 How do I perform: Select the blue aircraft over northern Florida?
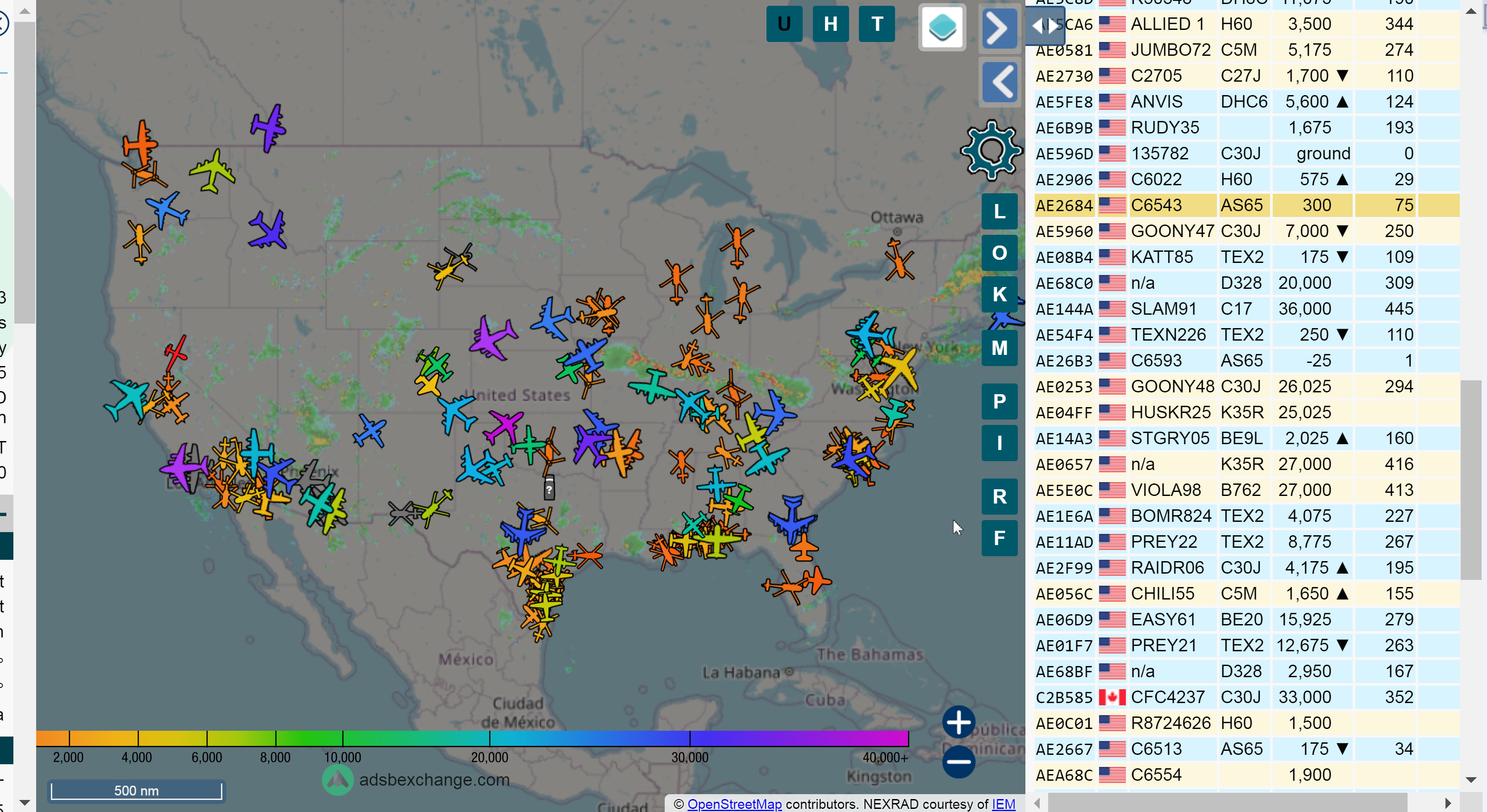[792, 520]
